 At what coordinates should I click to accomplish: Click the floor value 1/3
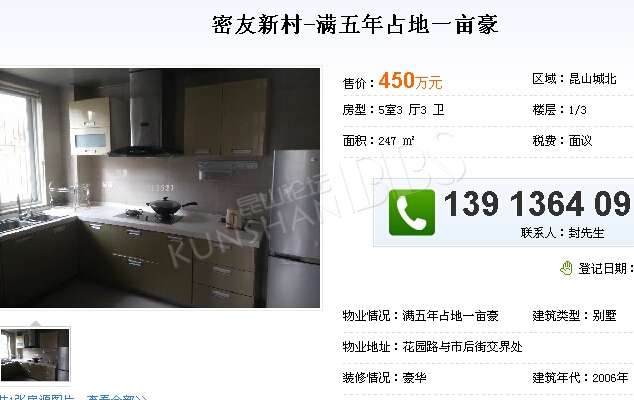click(x=577, y=110)
